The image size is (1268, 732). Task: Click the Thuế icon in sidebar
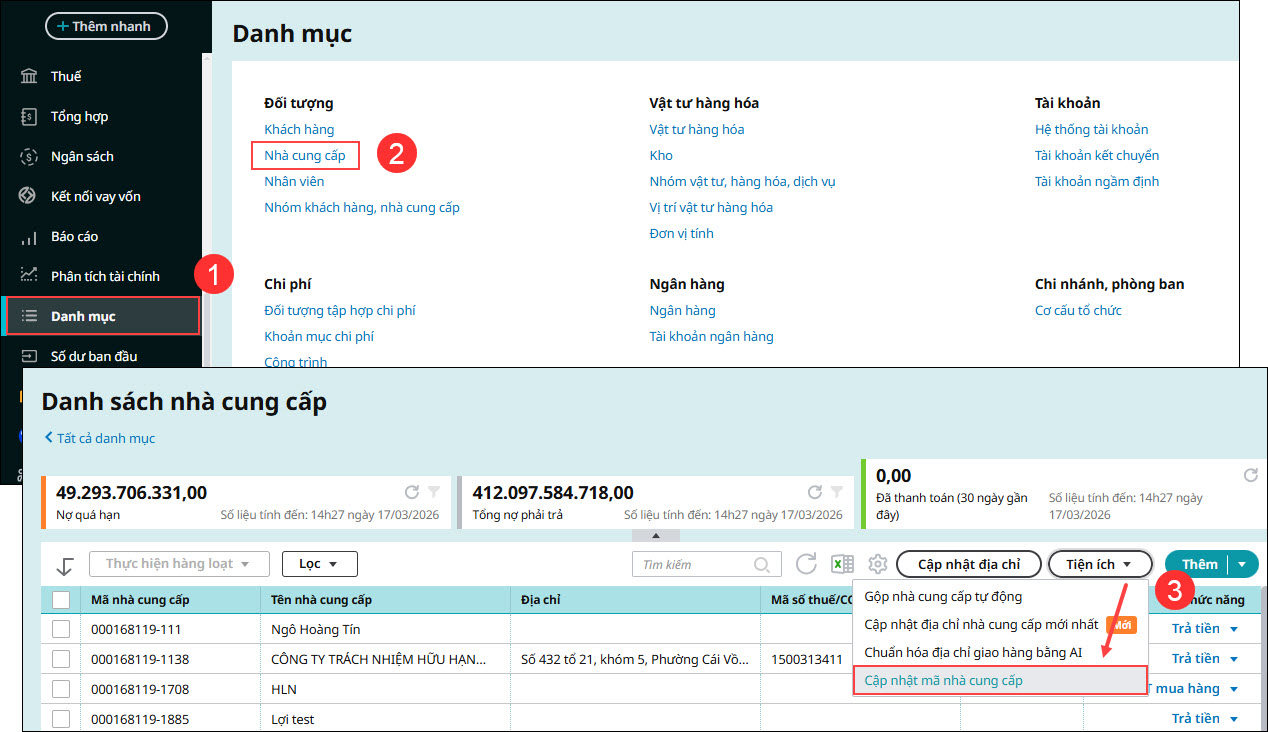tap(29, 77)
